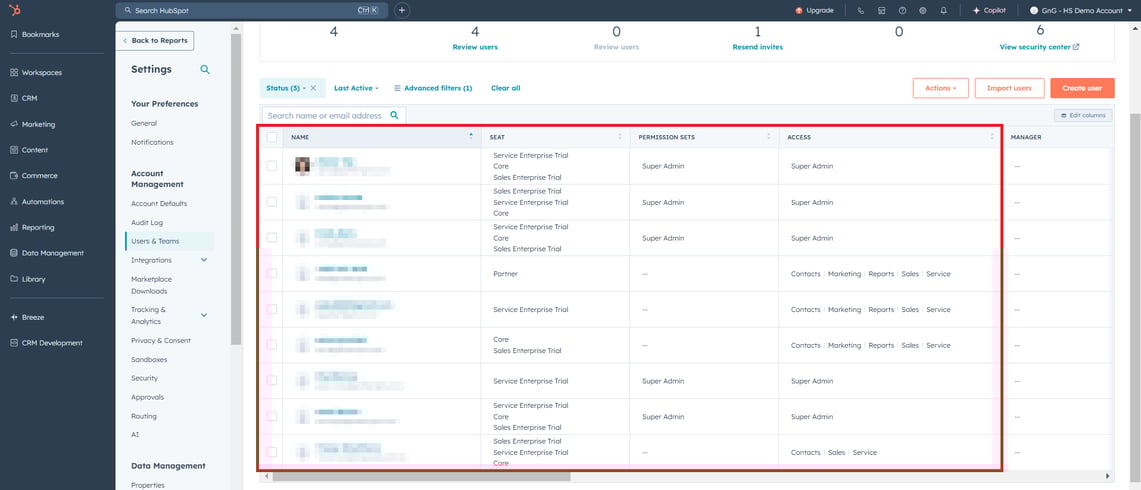Open the Actions dropdown button

940,88
